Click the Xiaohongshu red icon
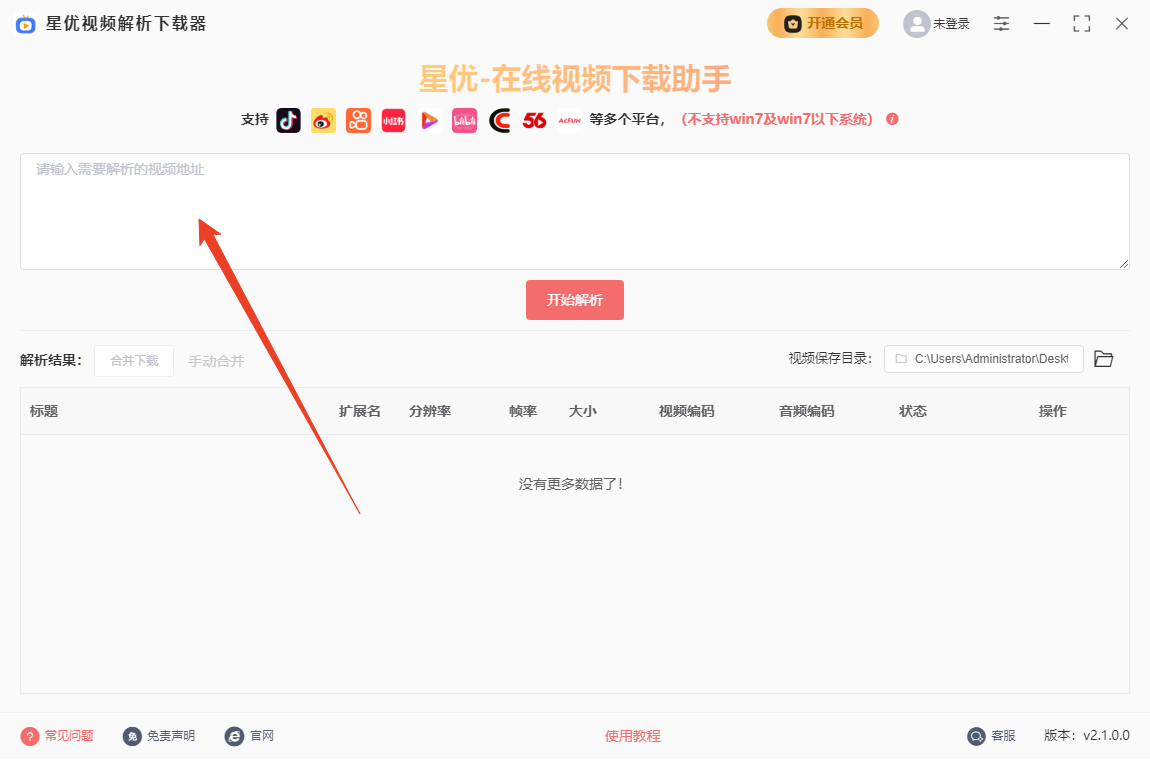 393,120
